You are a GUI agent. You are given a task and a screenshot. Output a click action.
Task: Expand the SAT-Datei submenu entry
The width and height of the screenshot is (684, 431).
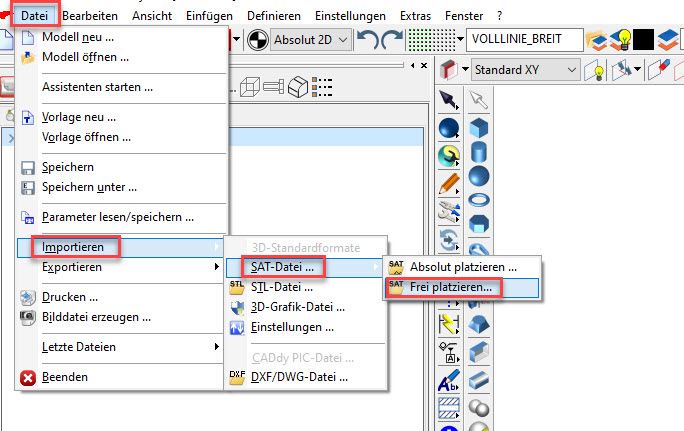point(304,267)
